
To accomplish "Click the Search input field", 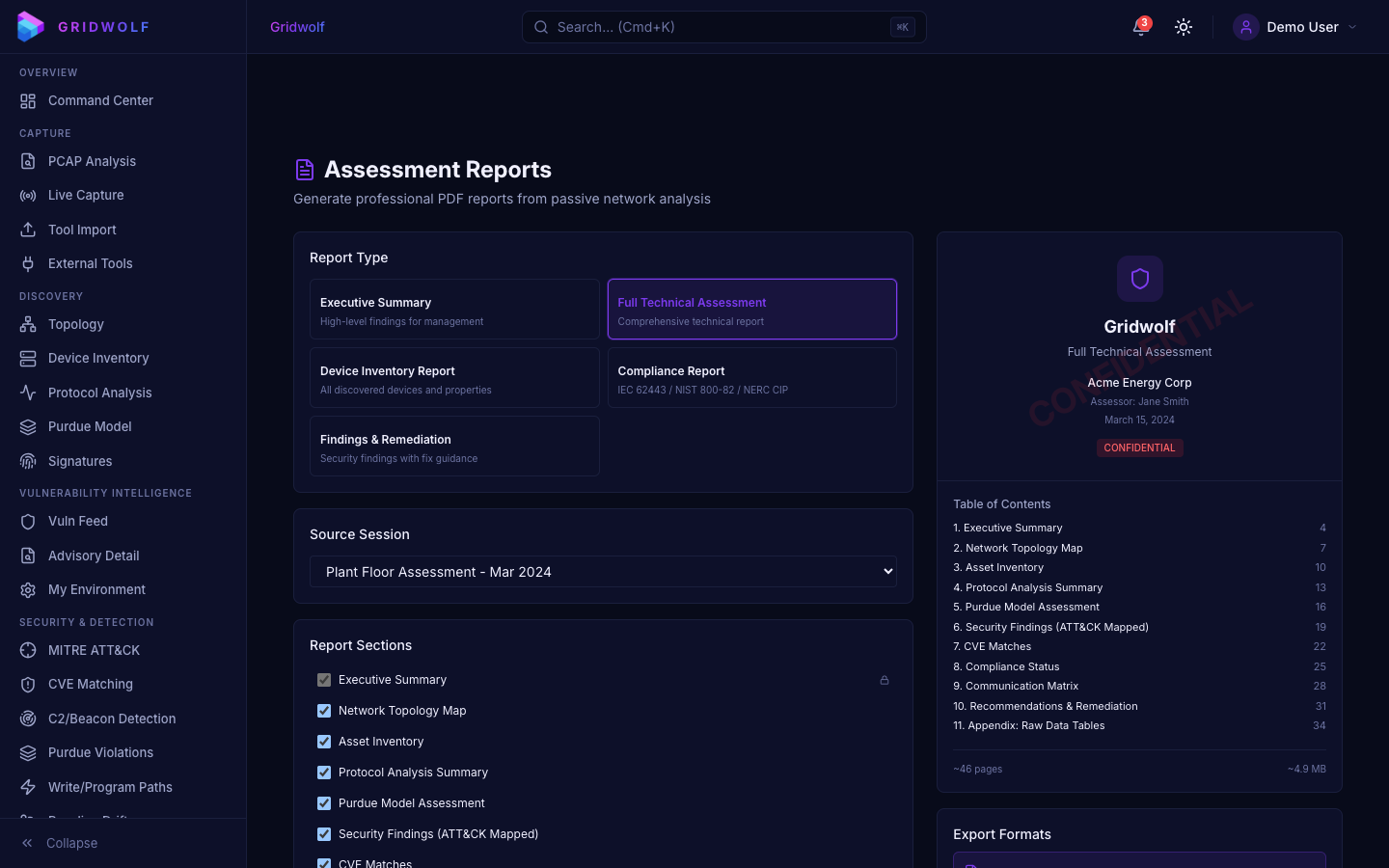I will click(723, 27).
